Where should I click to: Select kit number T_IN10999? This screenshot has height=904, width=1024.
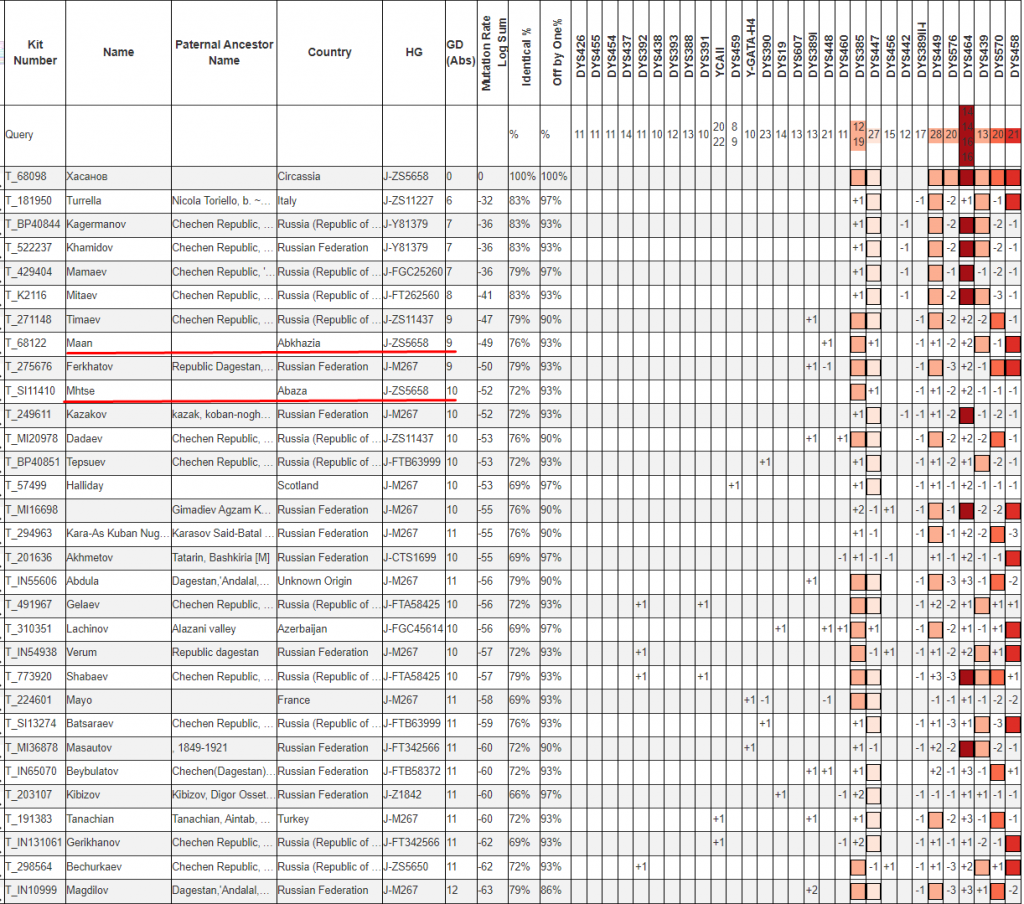33,890
